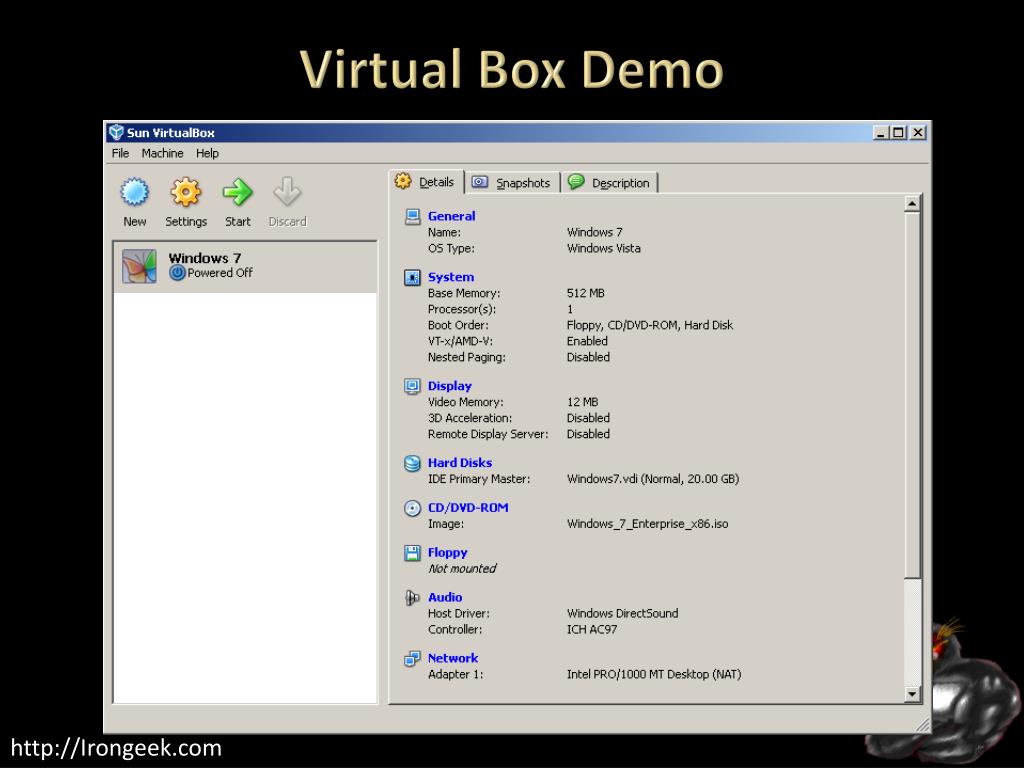This screenshot has width=1024, height=768.
Task: Click the 'IDE Primary Master:' label
Action: [x=479, y=479]
